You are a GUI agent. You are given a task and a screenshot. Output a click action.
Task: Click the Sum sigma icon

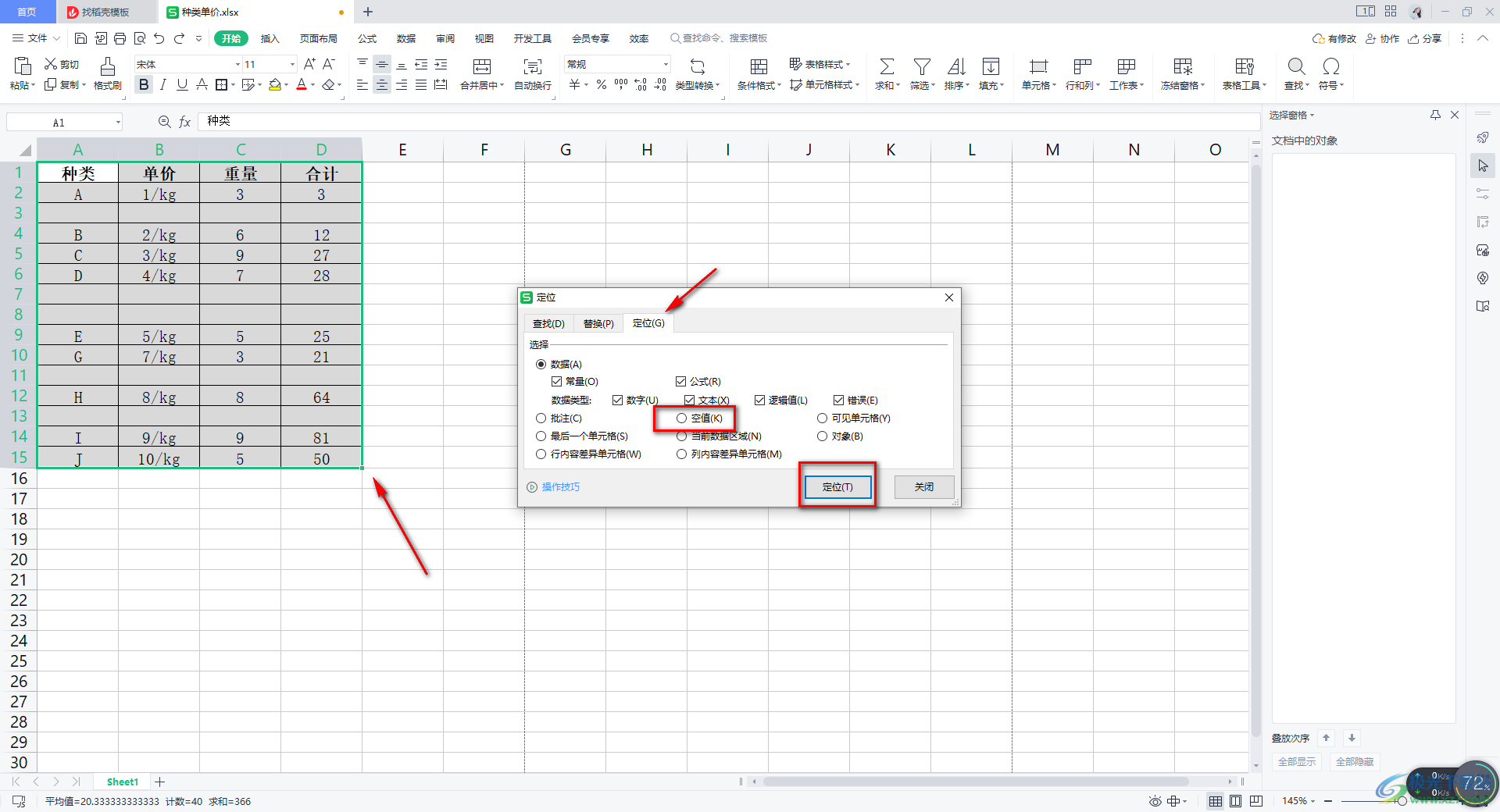[887, 66]
